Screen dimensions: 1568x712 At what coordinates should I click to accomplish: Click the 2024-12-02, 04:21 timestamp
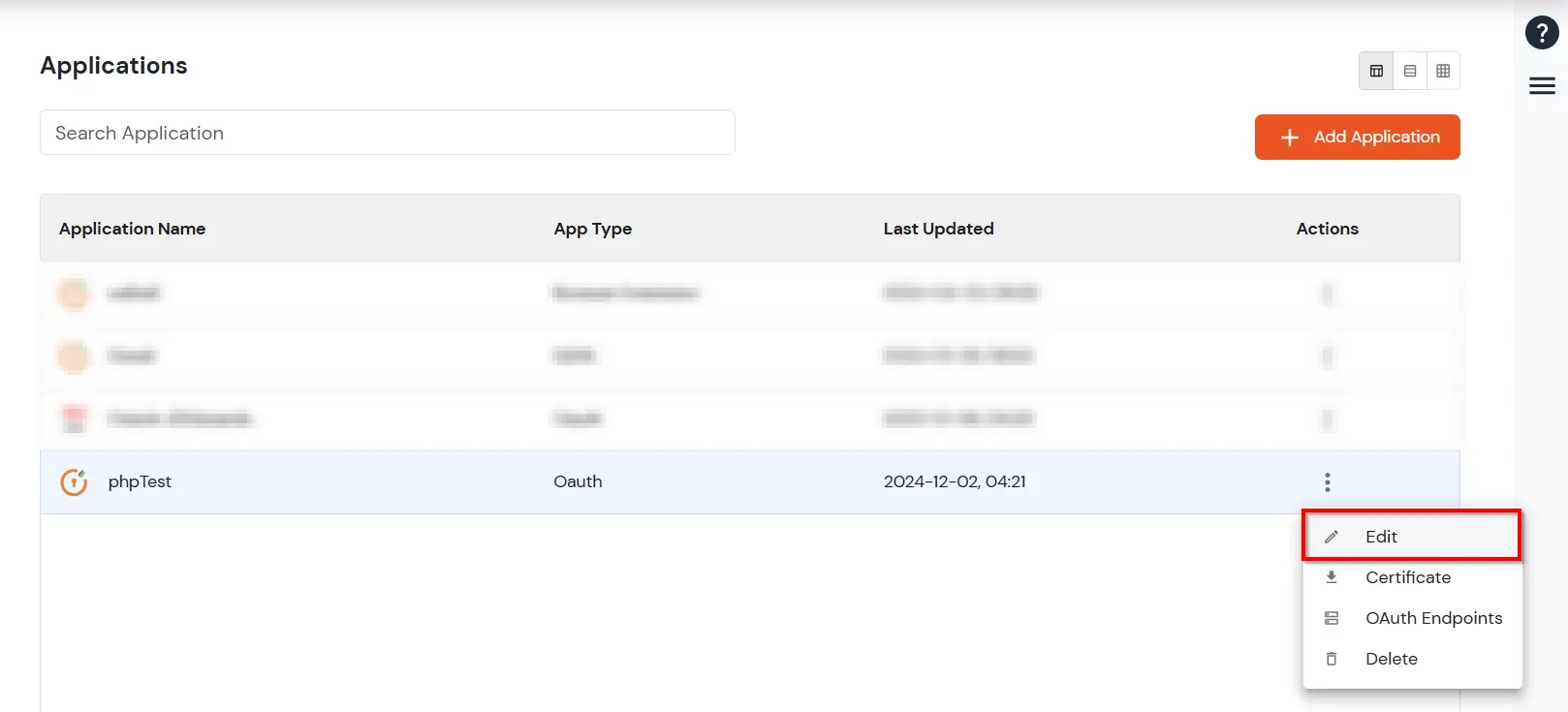955,481
